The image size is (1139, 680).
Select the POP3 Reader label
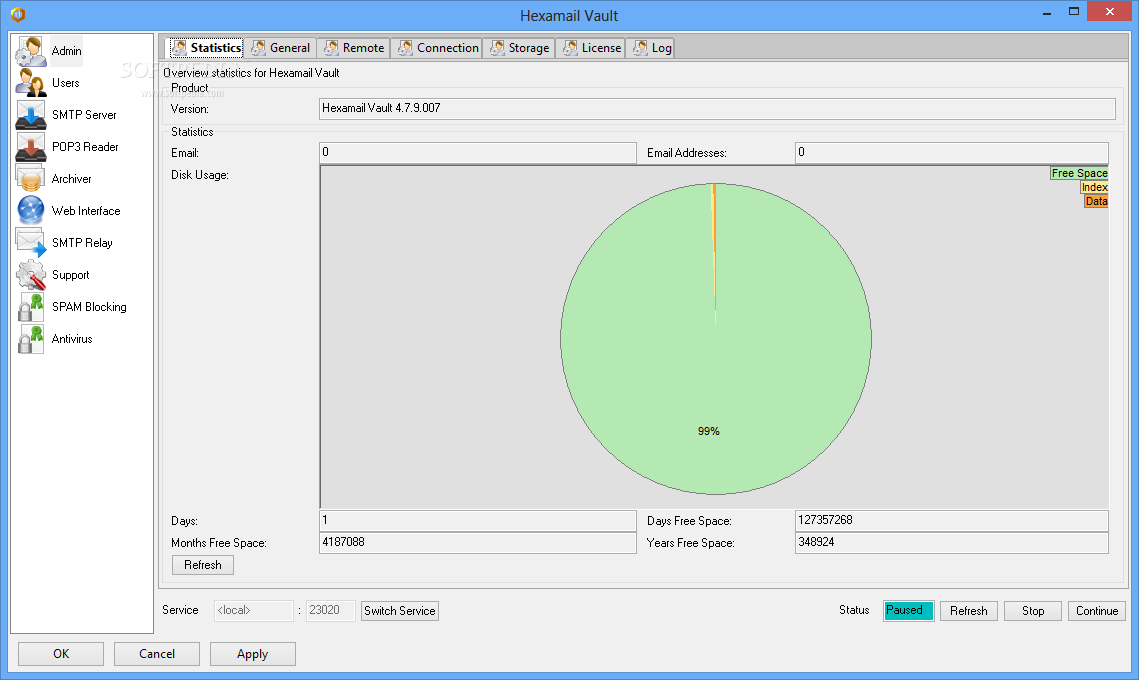click(85, 147)
